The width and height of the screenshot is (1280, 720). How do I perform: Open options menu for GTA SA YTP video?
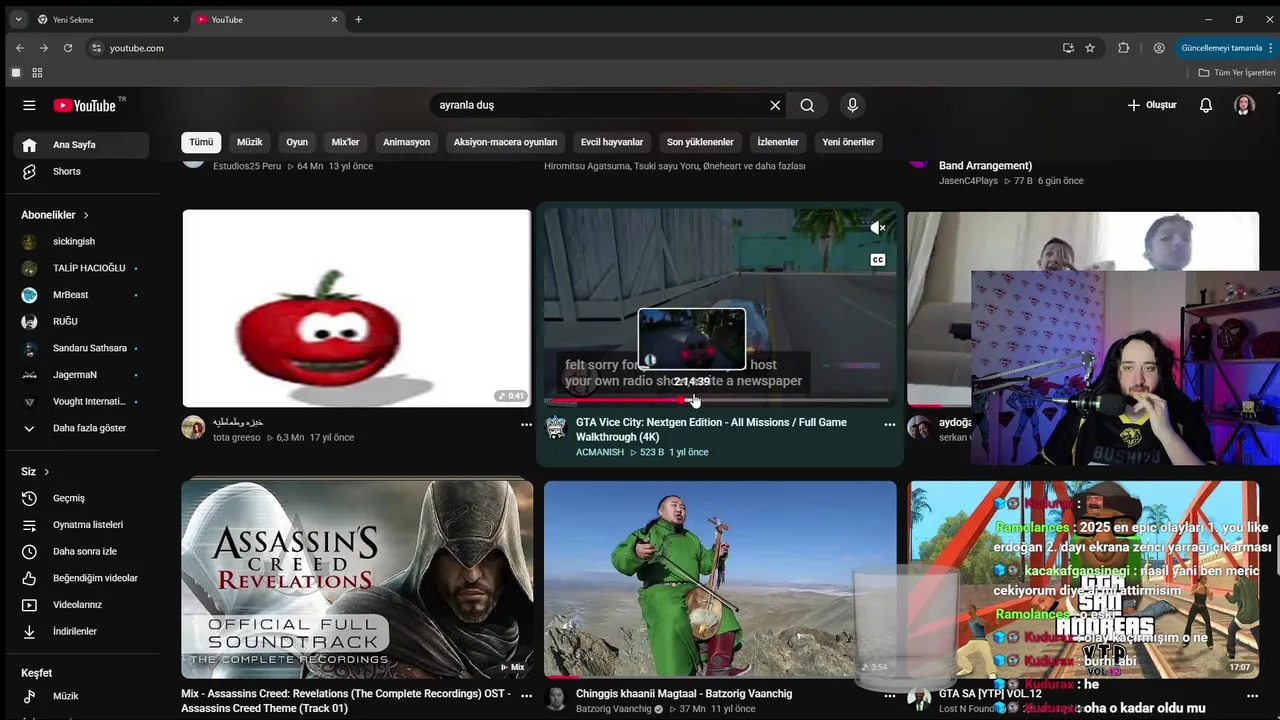tap(1252, 696)
